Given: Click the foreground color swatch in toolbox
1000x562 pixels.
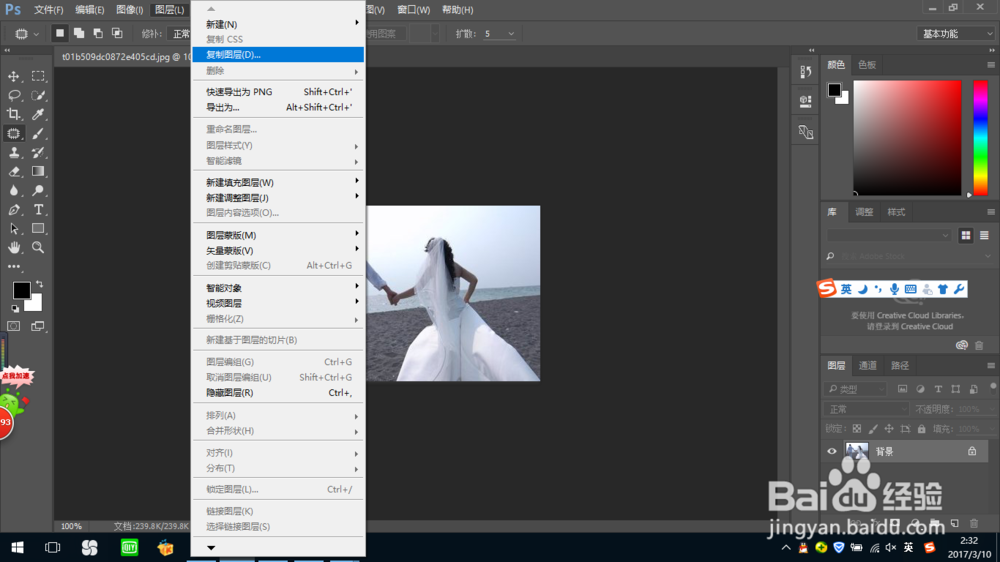Looking at the screenshot, I should (20, 289).
